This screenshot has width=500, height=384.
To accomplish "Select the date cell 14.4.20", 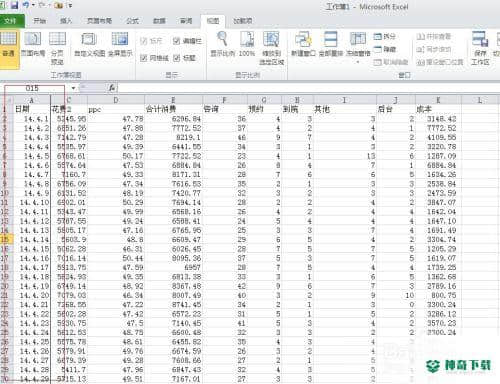I will click(x=32, y=295).
